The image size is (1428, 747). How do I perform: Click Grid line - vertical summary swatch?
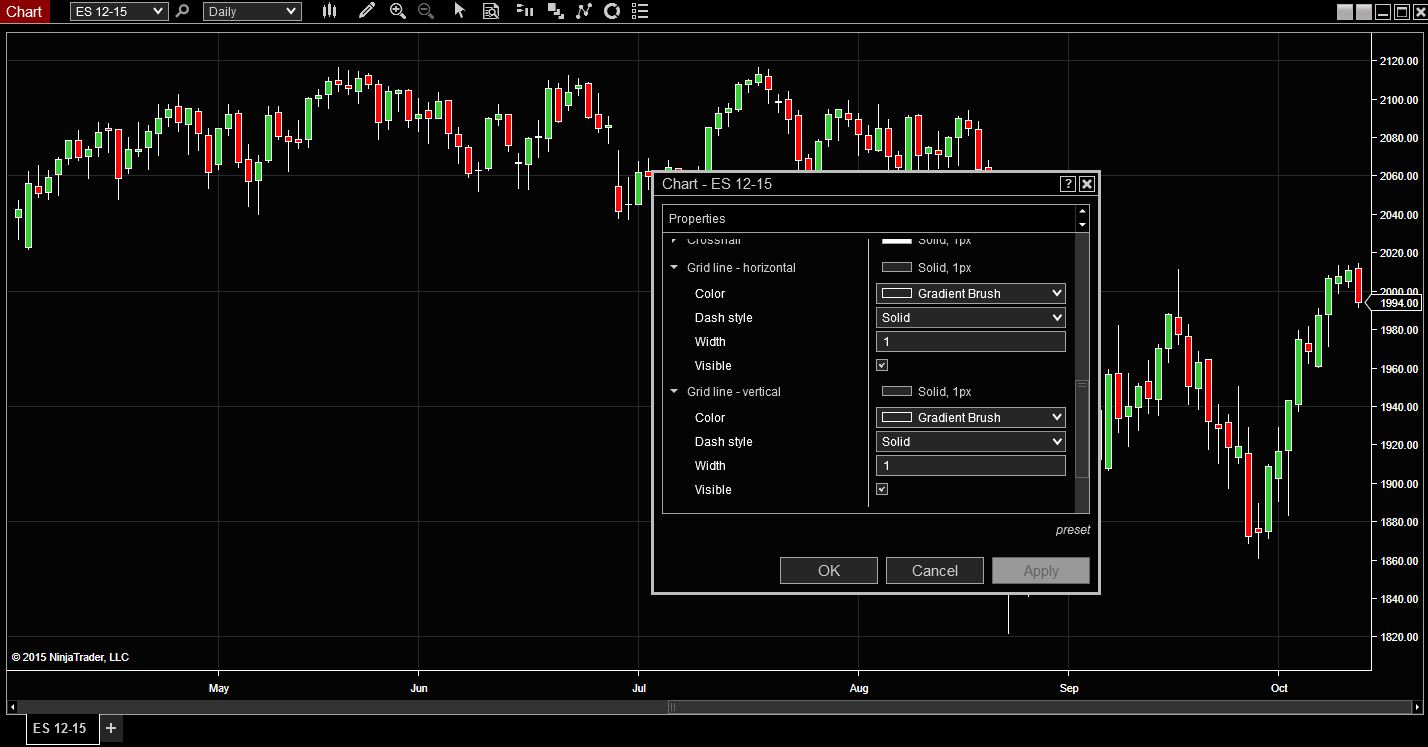click(x=897, y=391)
